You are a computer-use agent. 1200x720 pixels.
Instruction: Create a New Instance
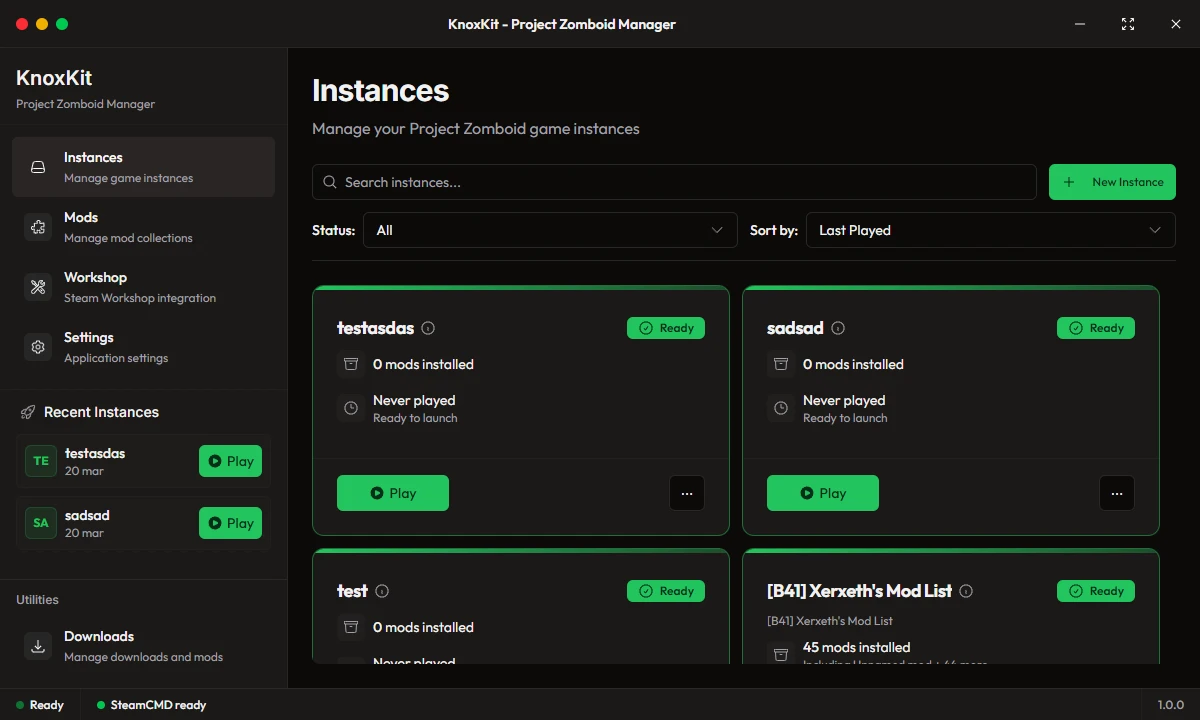tap(1112, 182)
